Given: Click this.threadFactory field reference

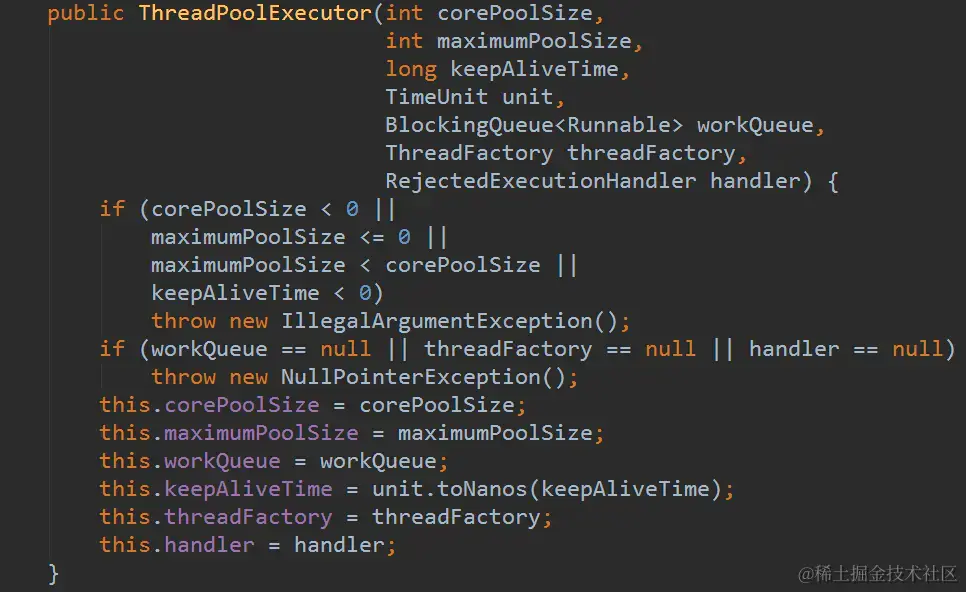Looking at the screenshot, I should [x=216, y=517].
